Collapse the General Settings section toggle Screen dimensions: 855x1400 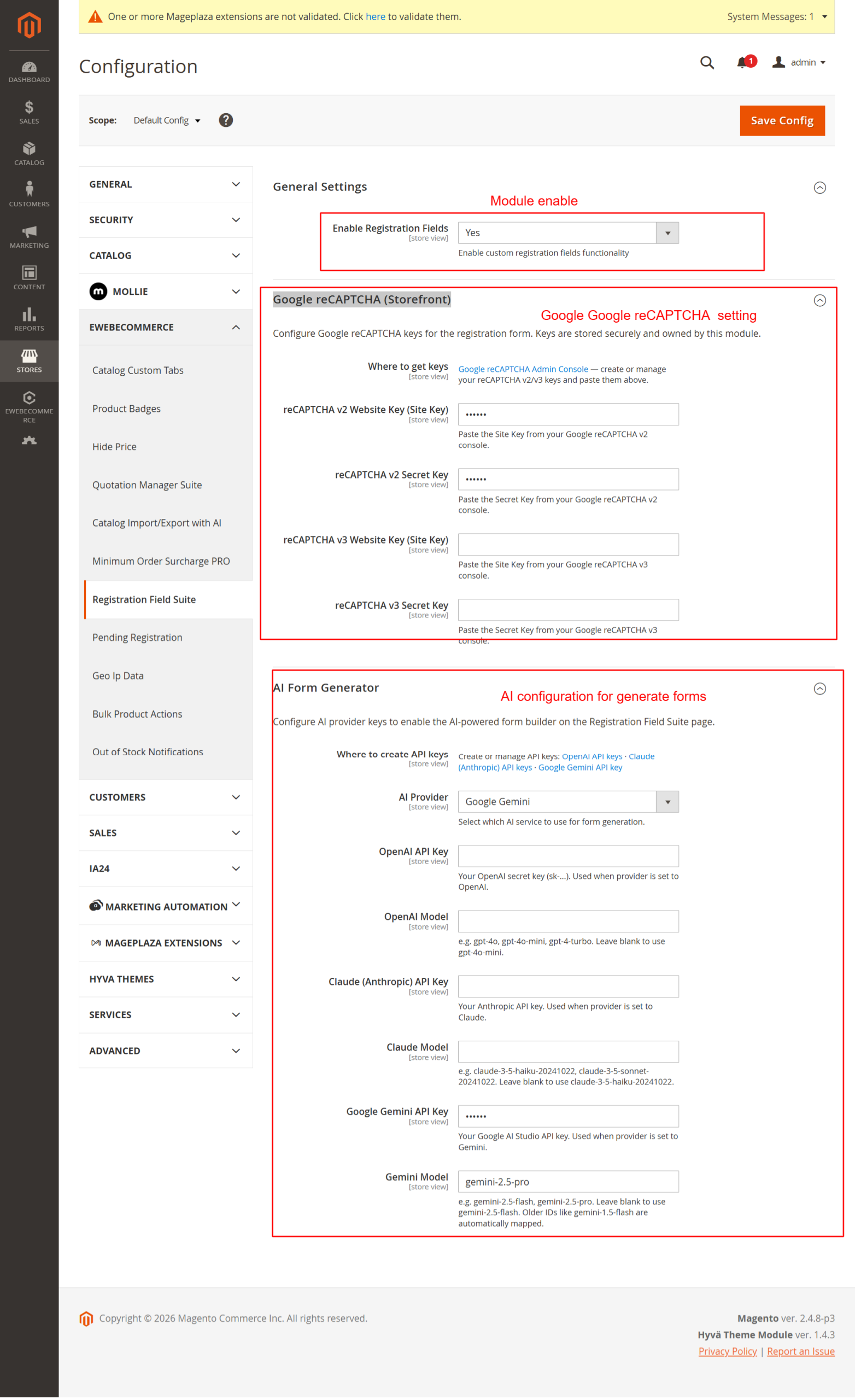pyautogui.click(x=819, y=188)
